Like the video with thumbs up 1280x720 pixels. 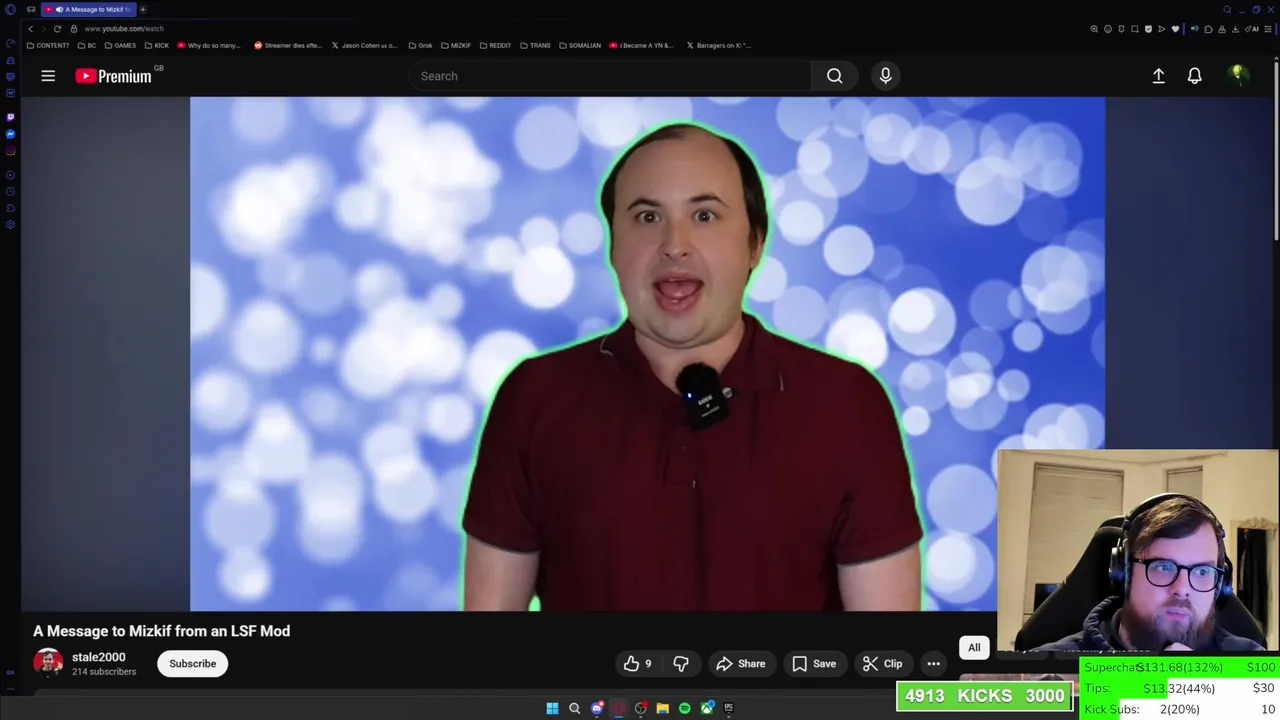pyautogui.click(x=638, y=664)
